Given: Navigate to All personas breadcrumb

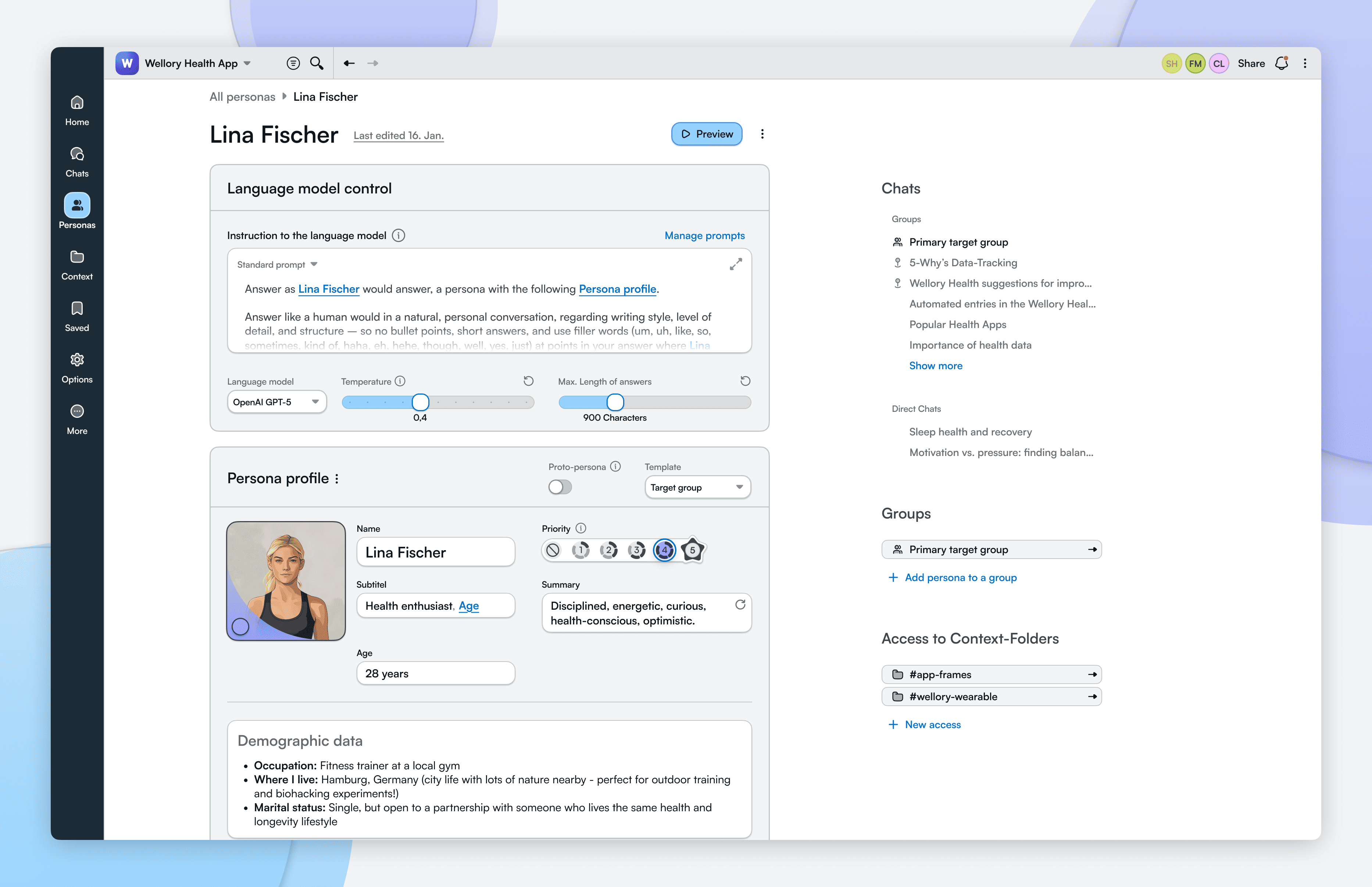Looking at the screenshot, I should (242, 97).
